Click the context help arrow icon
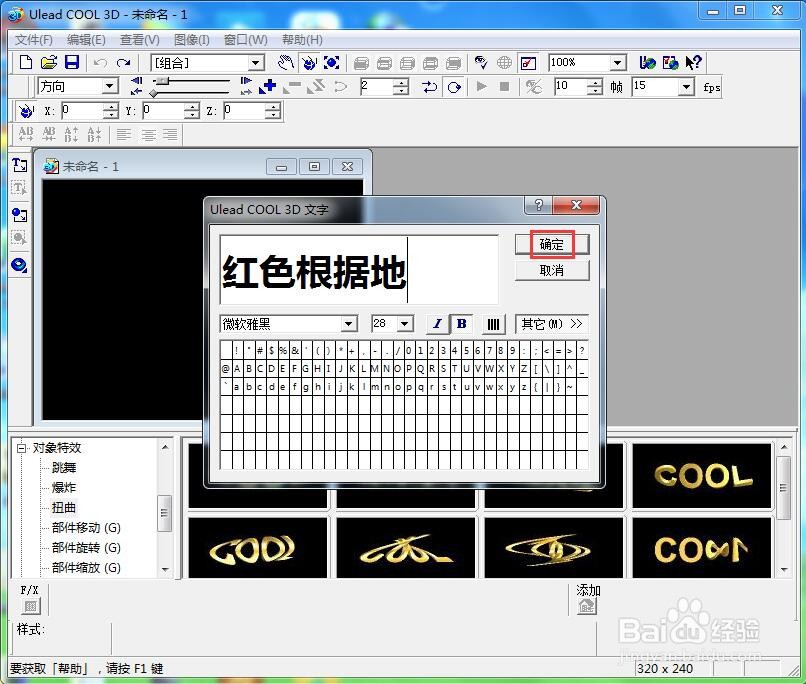Viewport: 806px width, 684px height. click(693, 63)
